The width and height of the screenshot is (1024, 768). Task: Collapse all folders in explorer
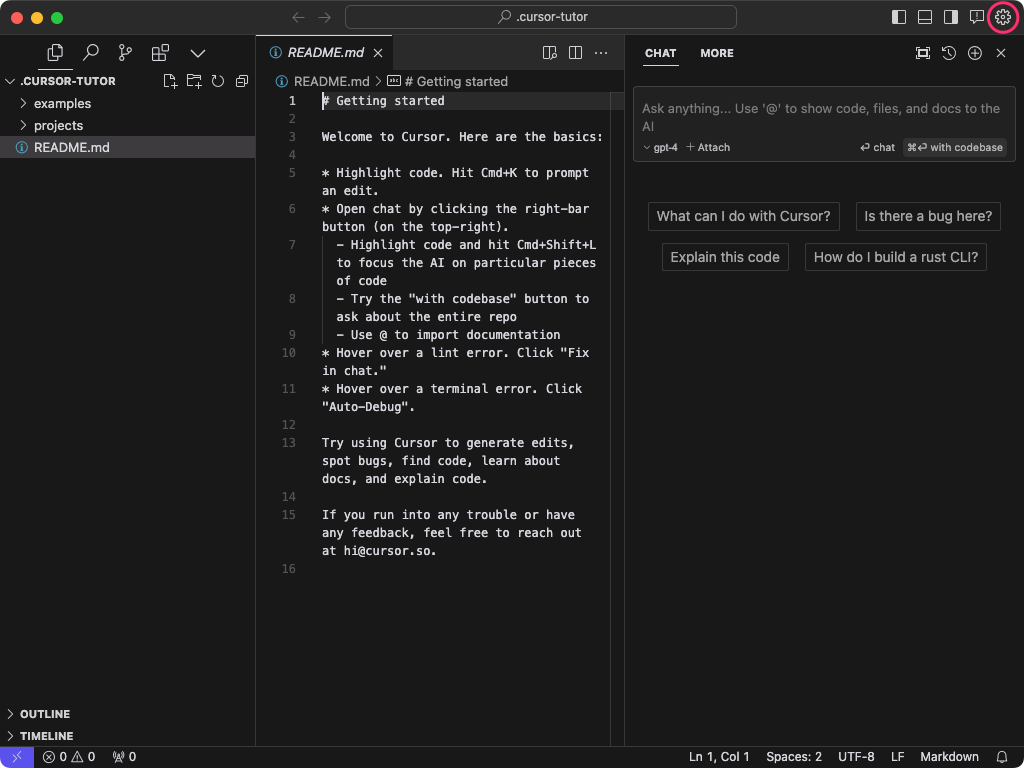coord(242,81)
